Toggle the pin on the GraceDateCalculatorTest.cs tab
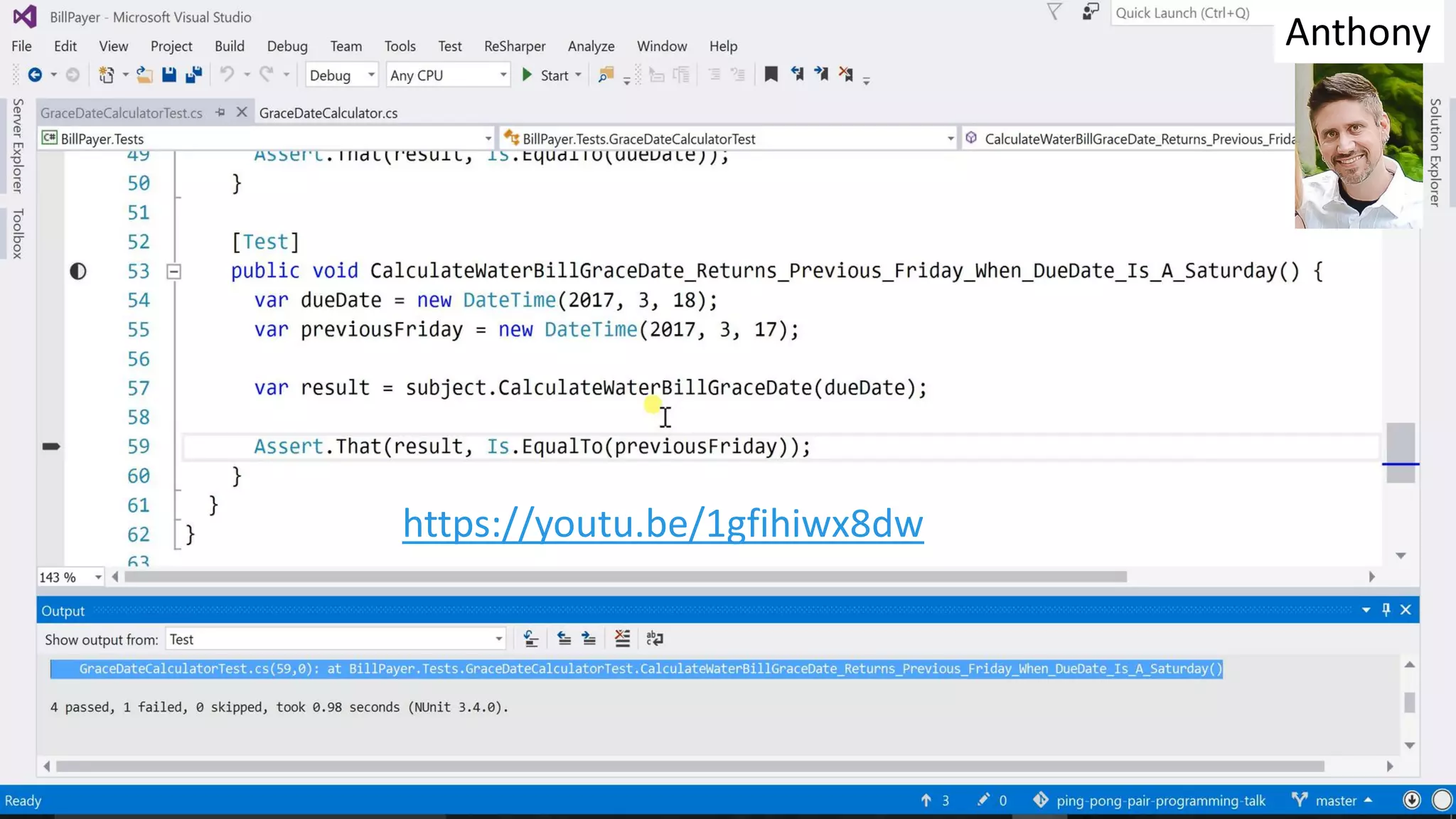 point(220,112)
